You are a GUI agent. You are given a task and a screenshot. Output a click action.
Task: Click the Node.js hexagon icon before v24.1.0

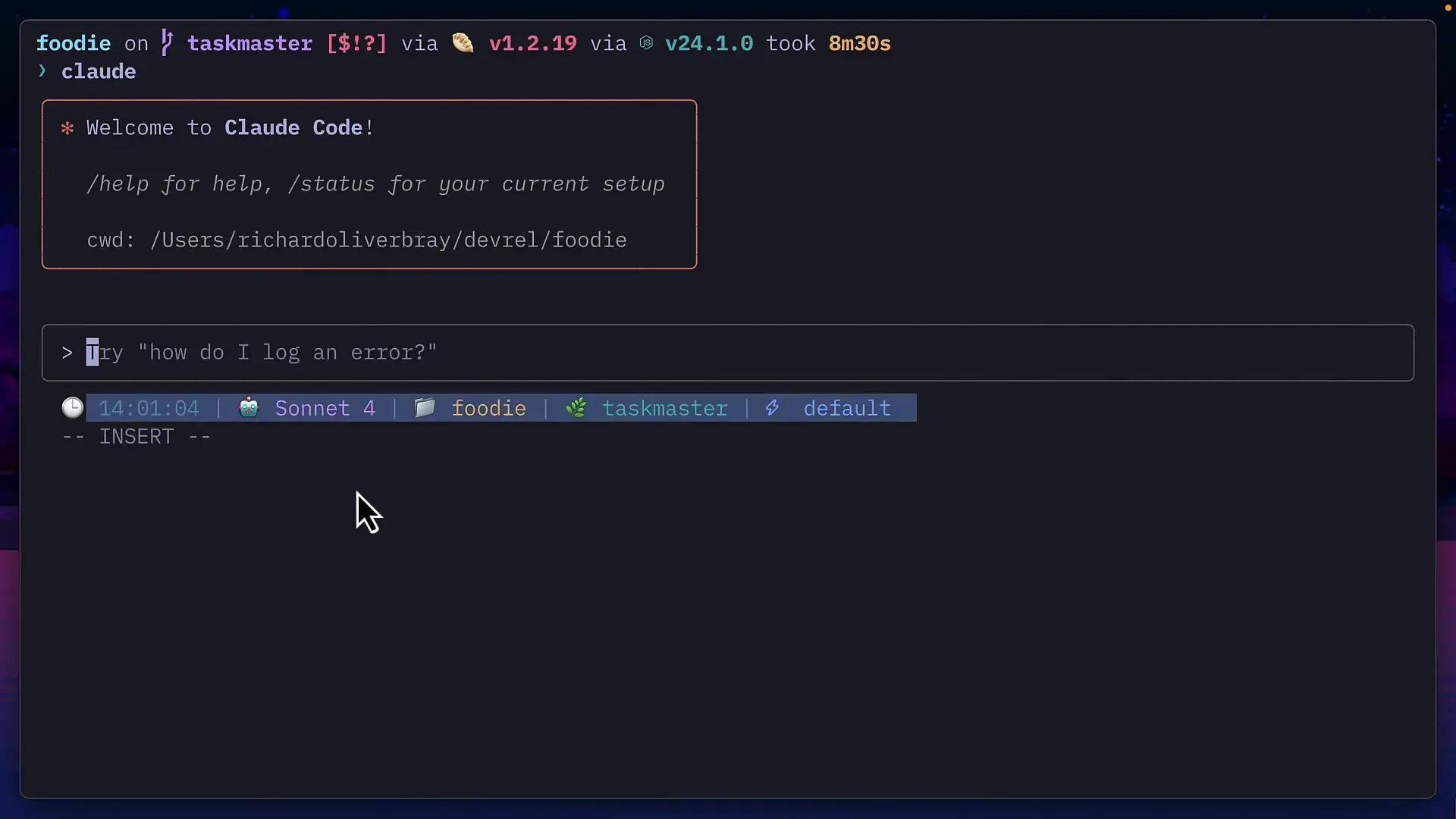tap(646, 43)
